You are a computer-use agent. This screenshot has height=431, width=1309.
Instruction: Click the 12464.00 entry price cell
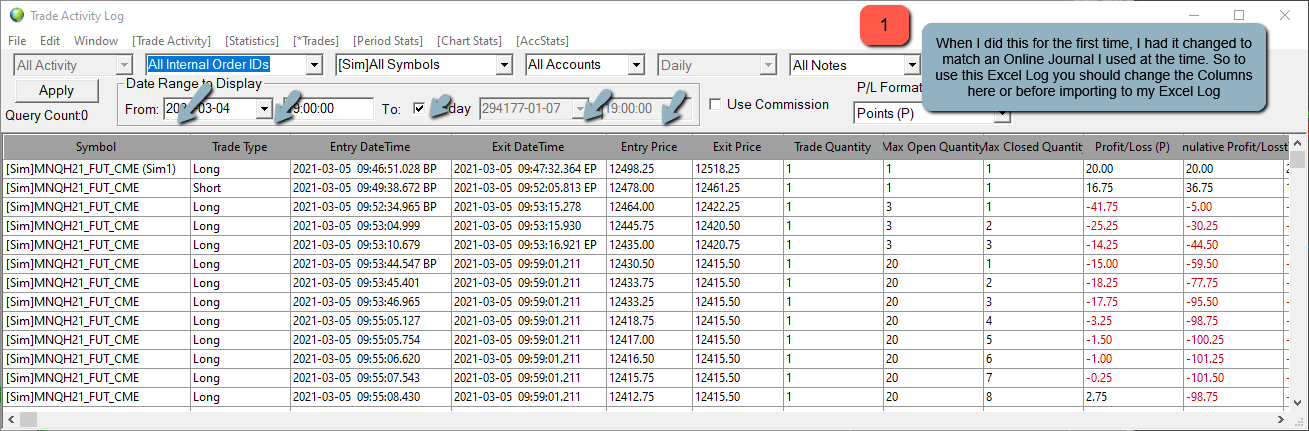(649, 207)
